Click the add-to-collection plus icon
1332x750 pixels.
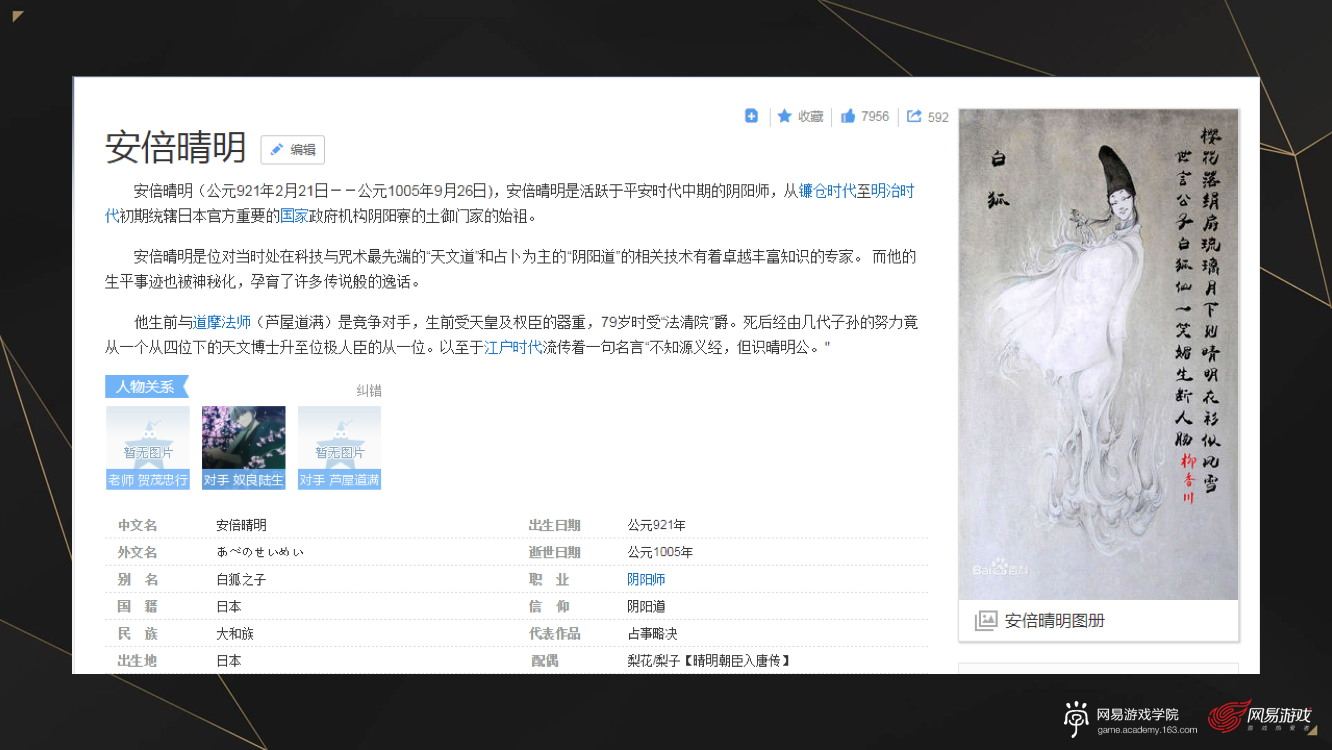pyautogui.click(x=751, y=116)
